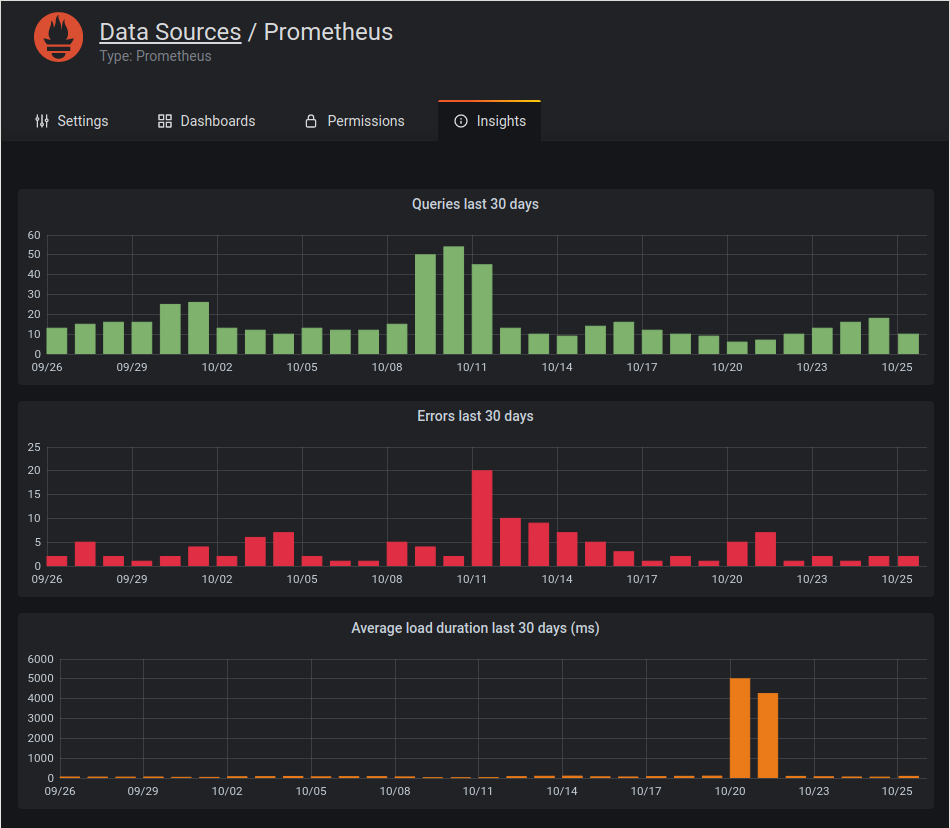950x828 pixels.
Task: Click the Average load duration panel title
Action: point(475,628)
